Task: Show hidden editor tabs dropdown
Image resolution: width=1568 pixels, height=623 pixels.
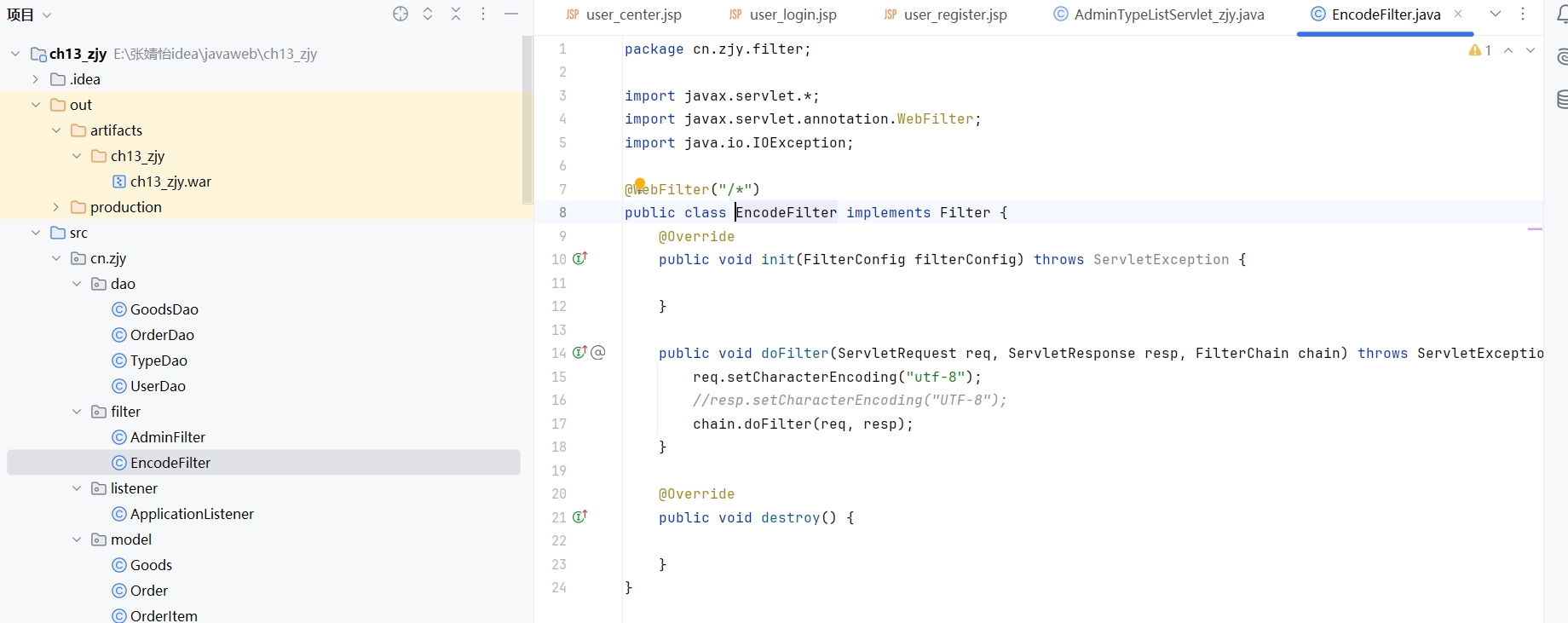Action: [x=1496, y=14]
